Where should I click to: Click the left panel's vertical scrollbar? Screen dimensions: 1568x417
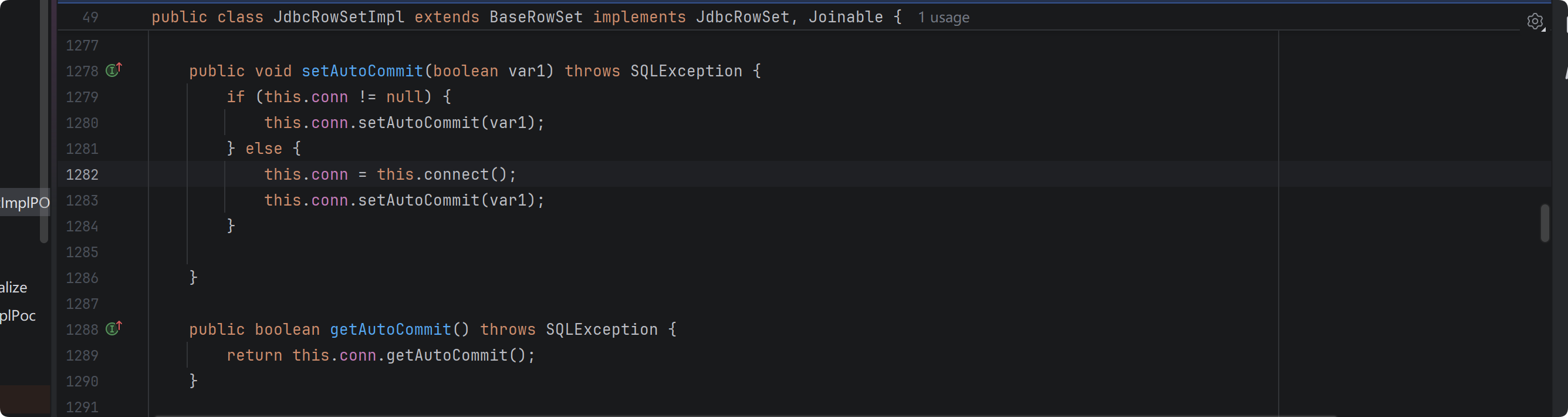[44, 122]
